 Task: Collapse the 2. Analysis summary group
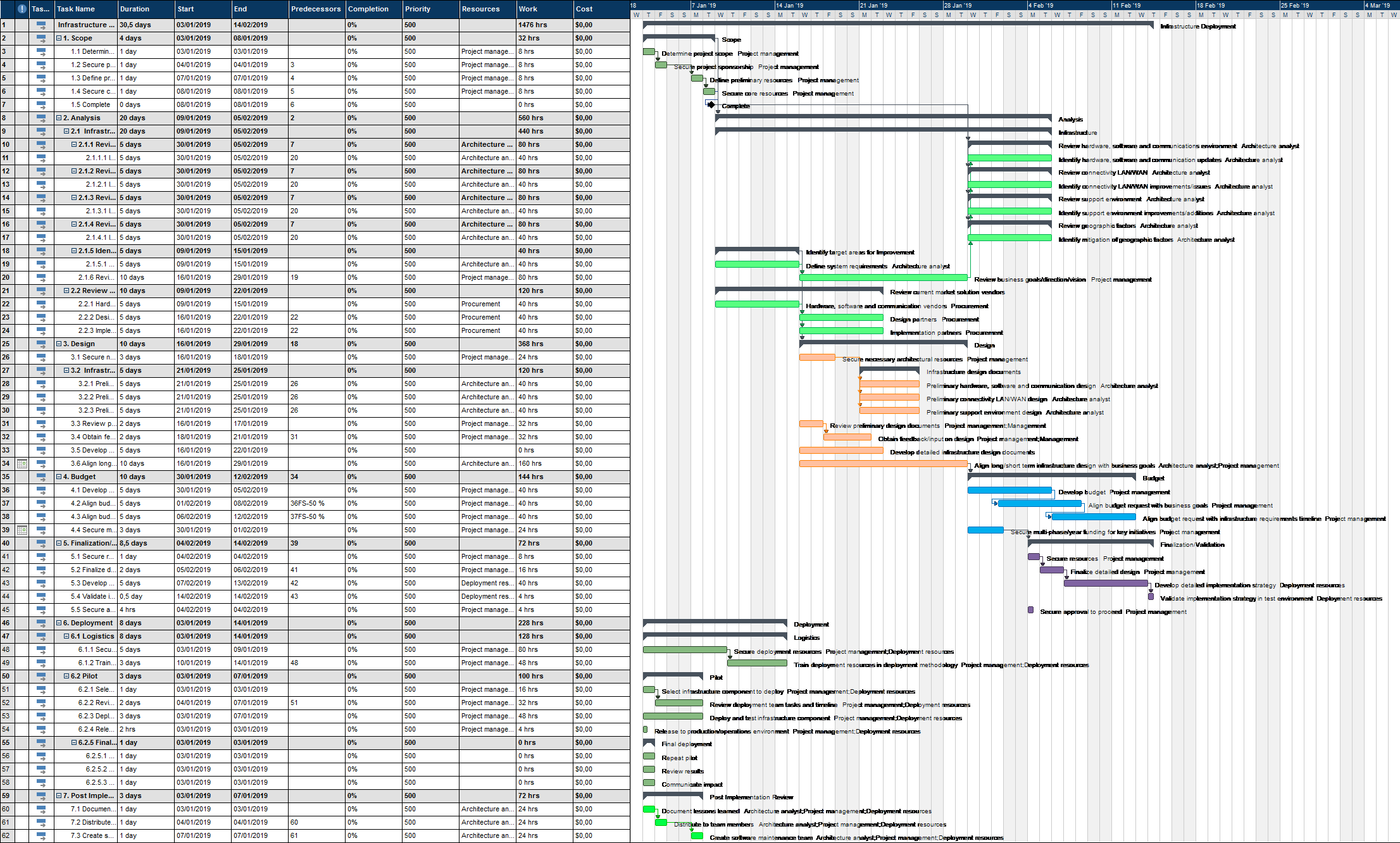[x=59, y=118]
